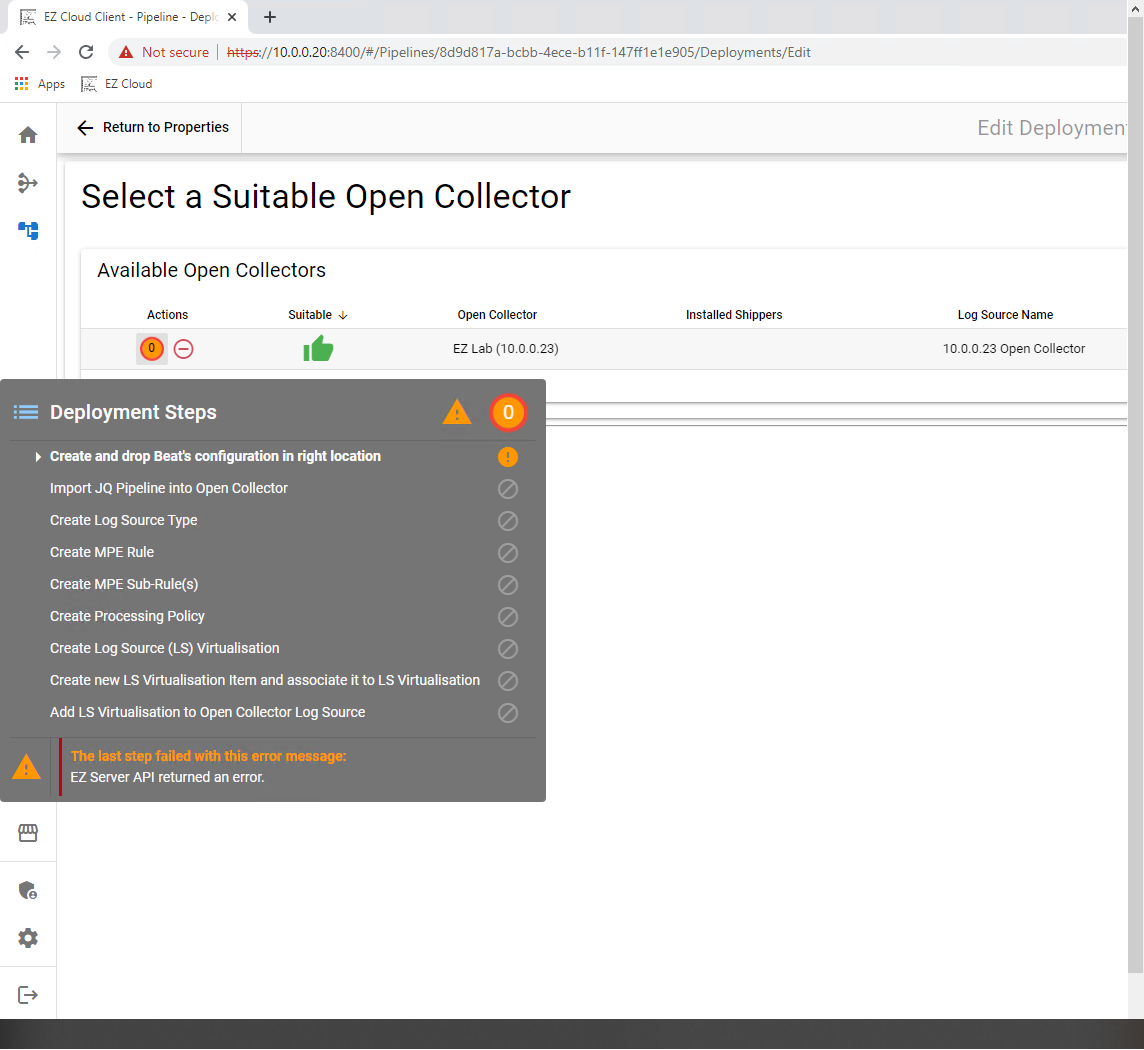The image size is (1144, 1050).
Task: Click the orange 0 action button for EZ Lab
Action: [x=152, y=349]
